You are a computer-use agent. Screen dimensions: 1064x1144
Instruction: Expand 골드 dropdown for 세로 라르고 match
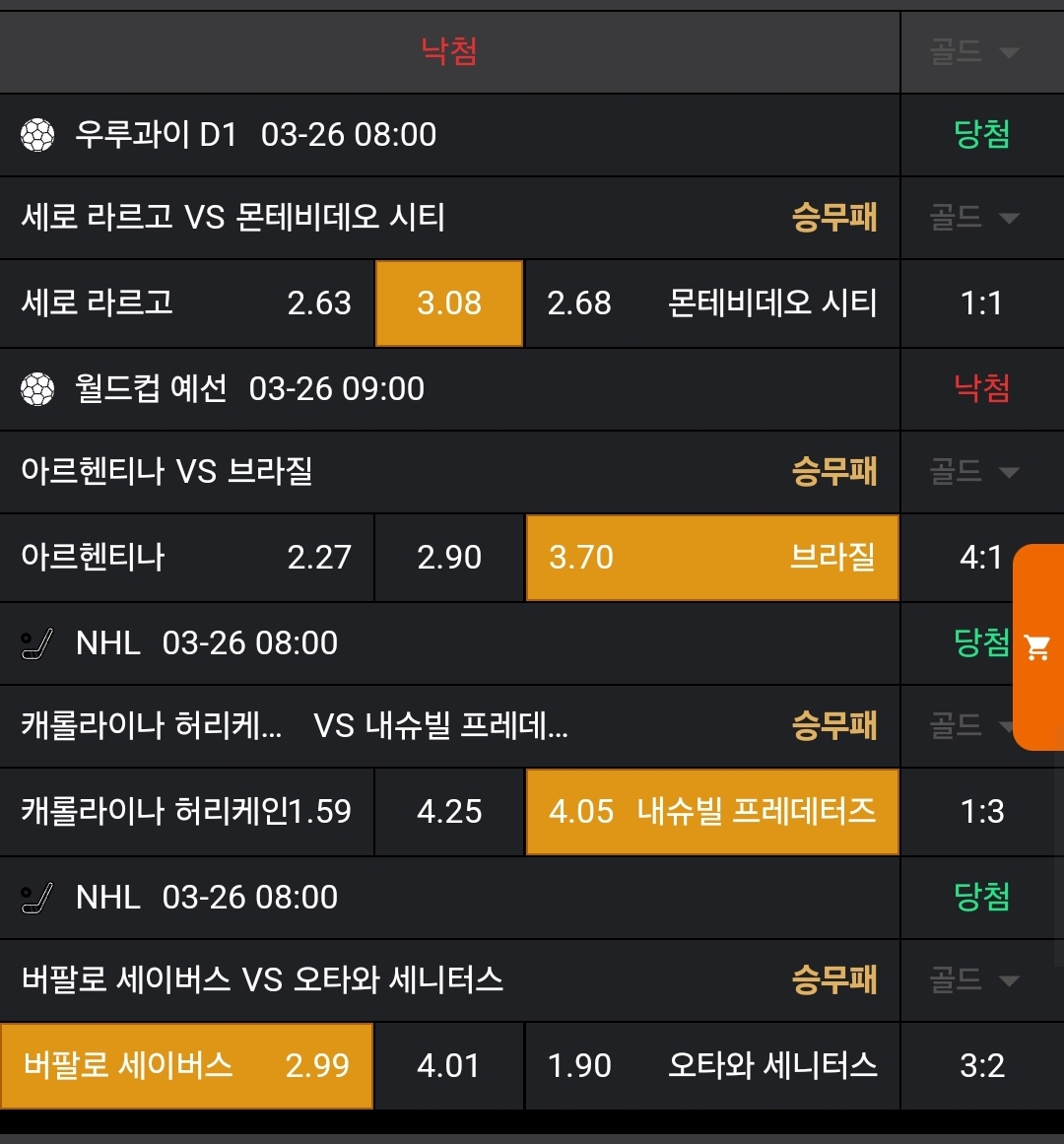pos(974,218)
